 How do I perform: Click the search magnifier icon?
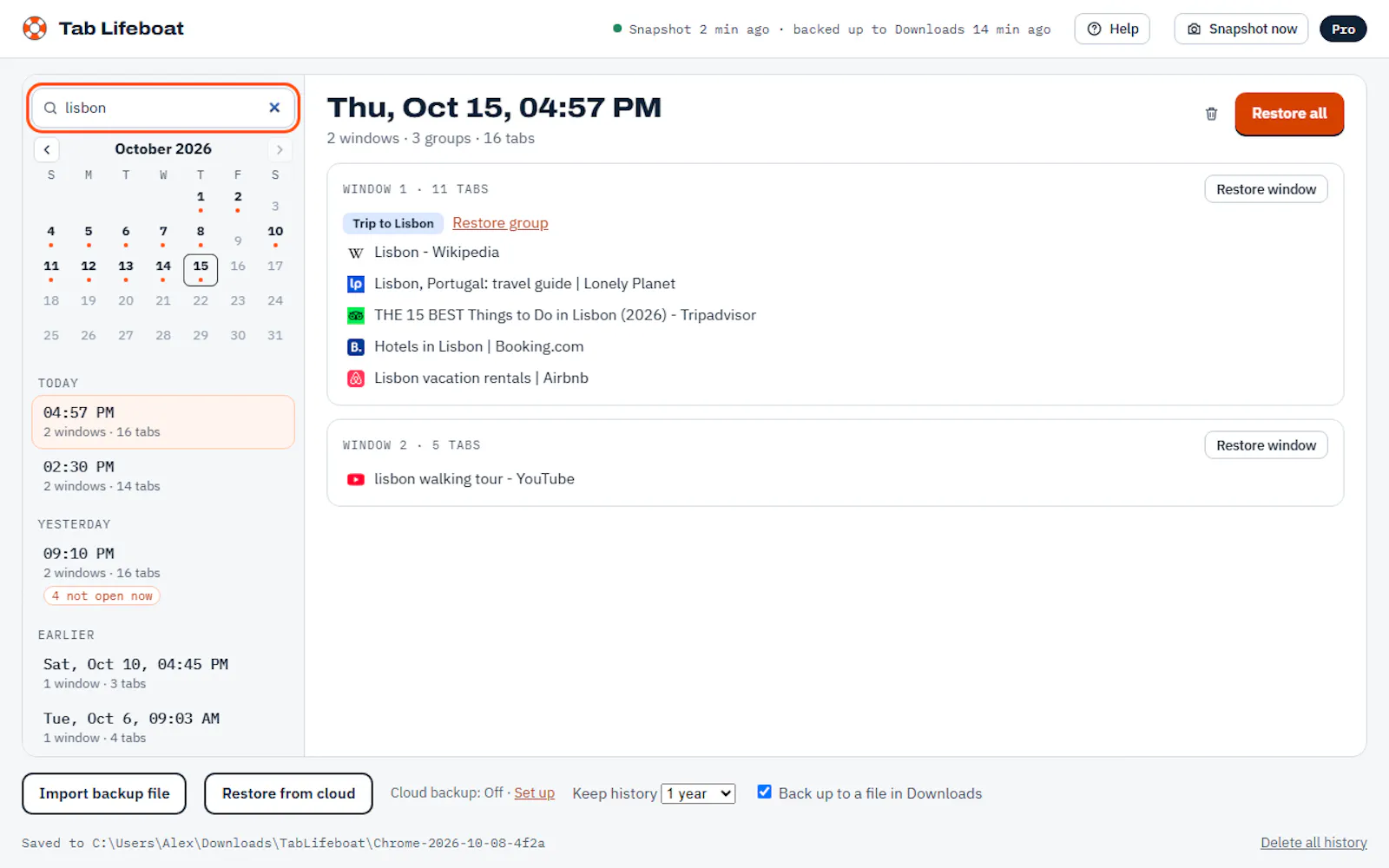click(50, 108)
